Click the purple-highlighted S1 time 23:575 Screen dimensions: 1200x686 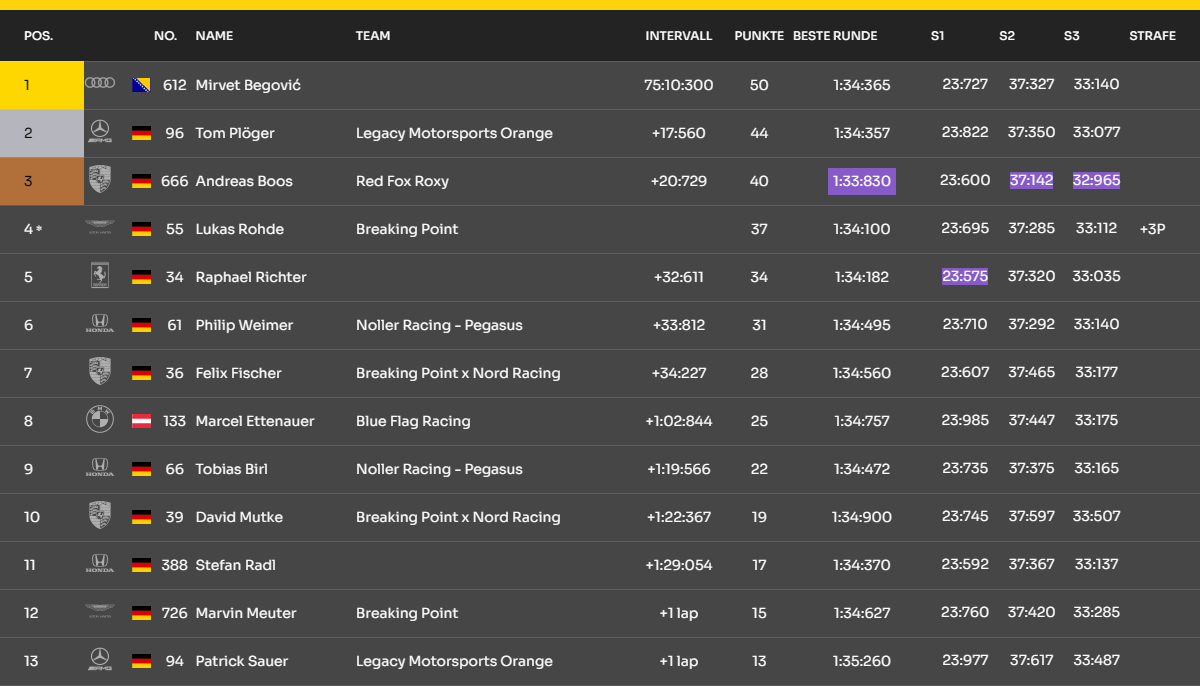(x=964, y=277)
